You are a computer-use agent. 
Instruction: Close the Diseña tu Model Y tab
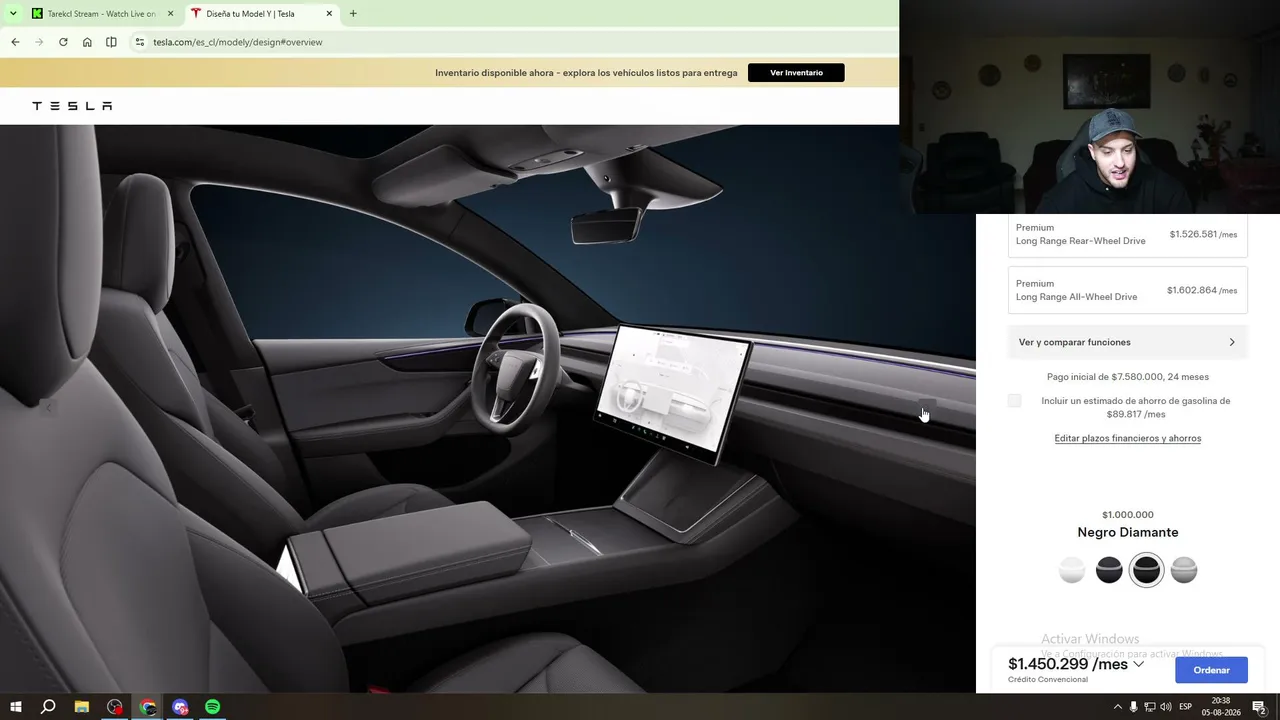coord(329,14)
